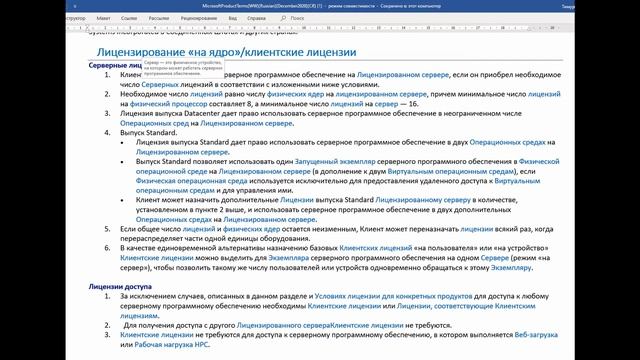Open the Ссылки ribbon tab
This screenshot has height=360, width=640.
click(129, 18)
